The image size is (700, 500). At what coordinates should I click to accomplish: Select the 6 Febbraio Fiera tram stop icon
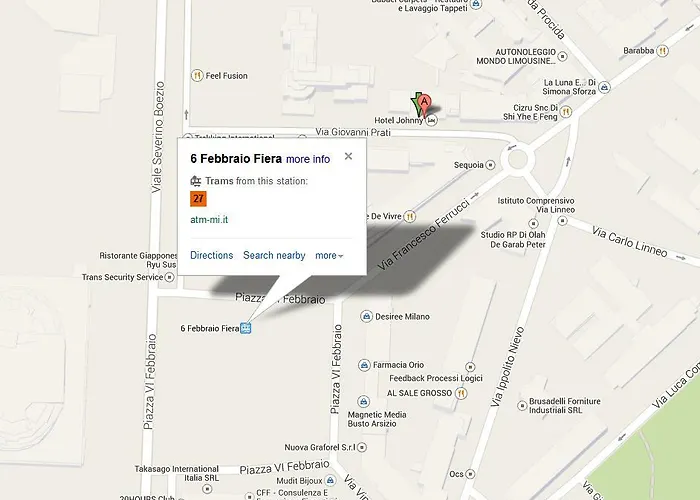(x=246, y=328)
